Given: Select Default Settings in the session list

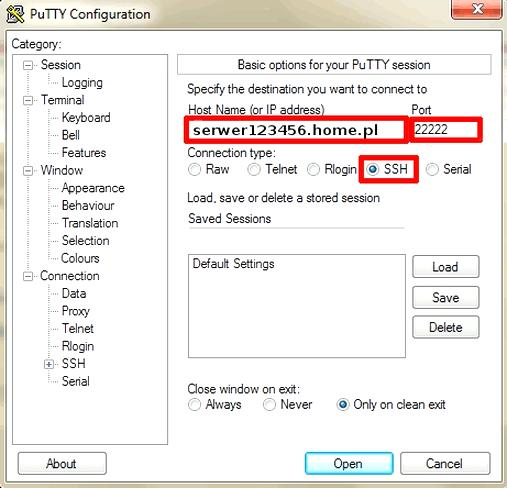Looking at the screenshot, I should 233,264.
